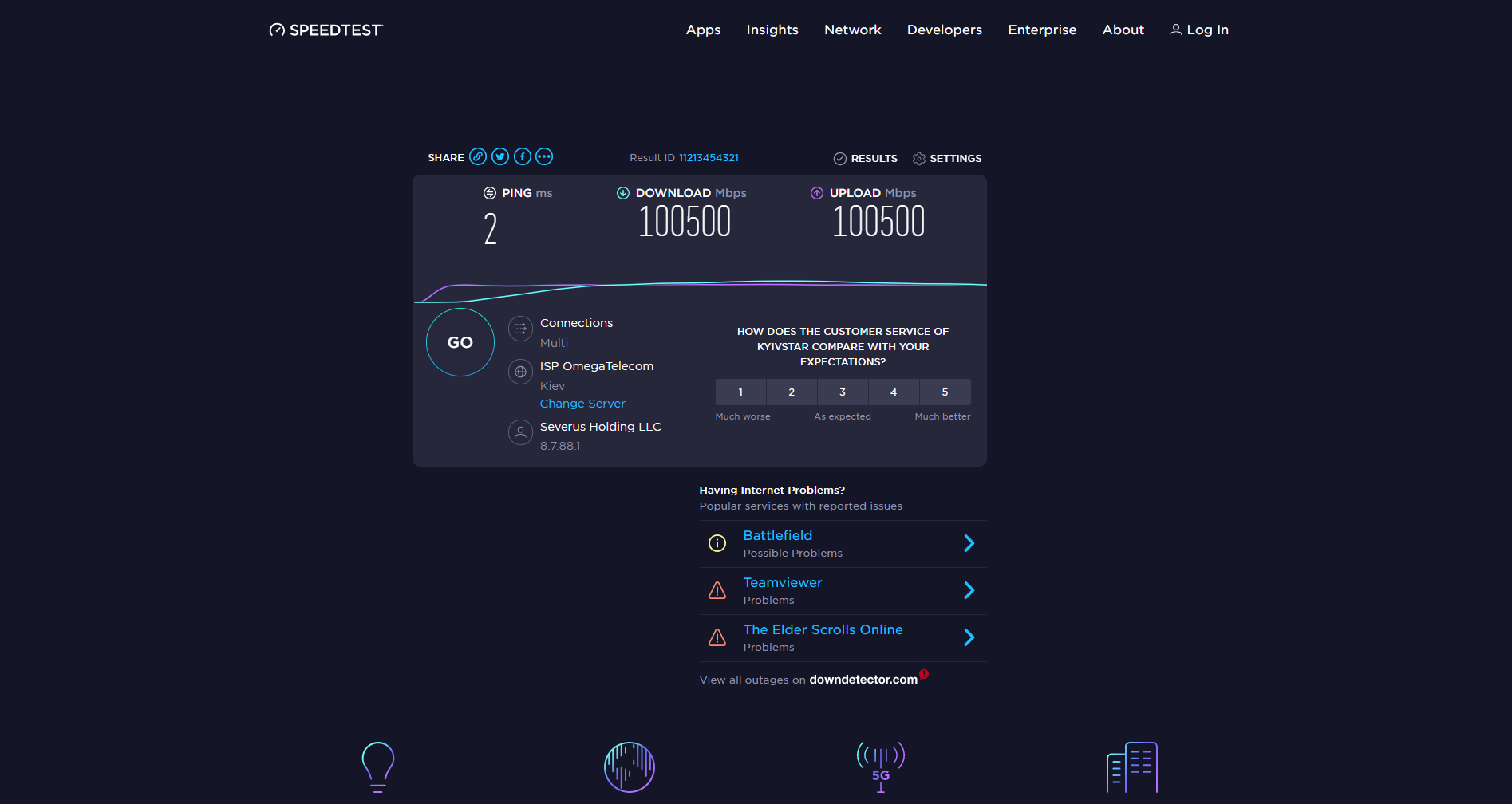The width and height of the screenshot is (1512, 804).
Task: Click the Results checkmark icon
Action: (x=840, y=159)
